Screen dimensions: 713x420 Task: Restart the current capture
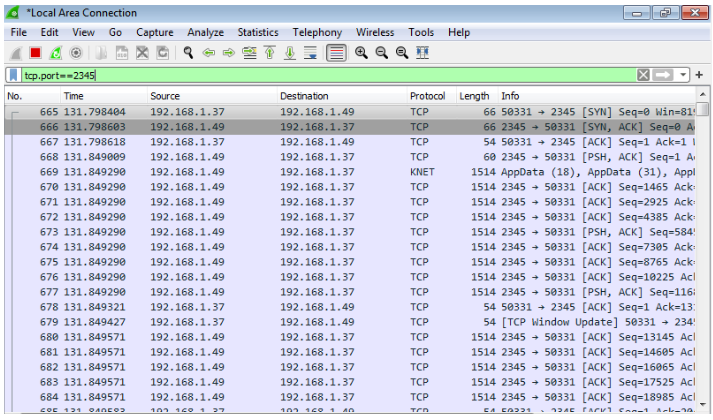[56, 53]
